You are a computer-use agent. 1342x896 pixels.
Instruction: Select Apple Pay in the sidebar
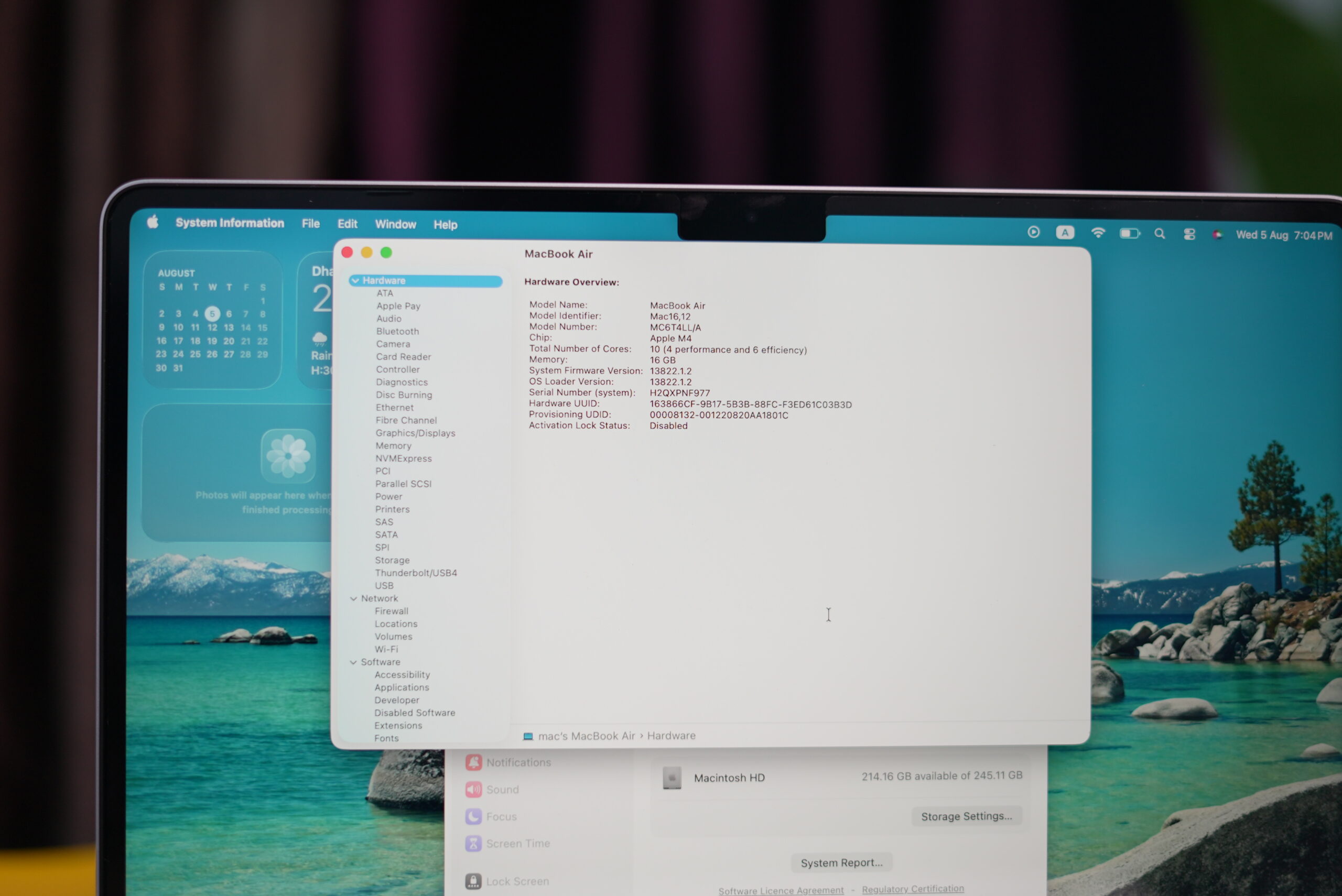point(398,307)
